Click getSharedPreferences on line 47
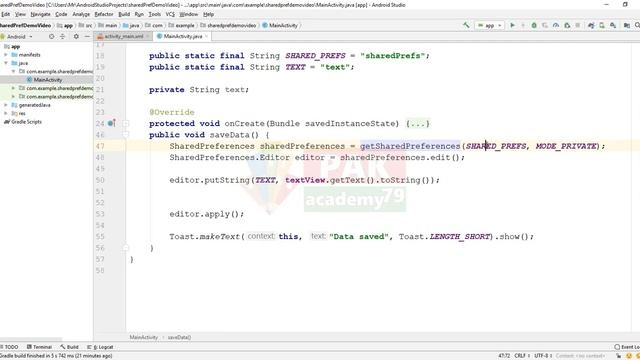Image resolution: width=640 pixels, height=360 pixels. (x=410, y=146)
